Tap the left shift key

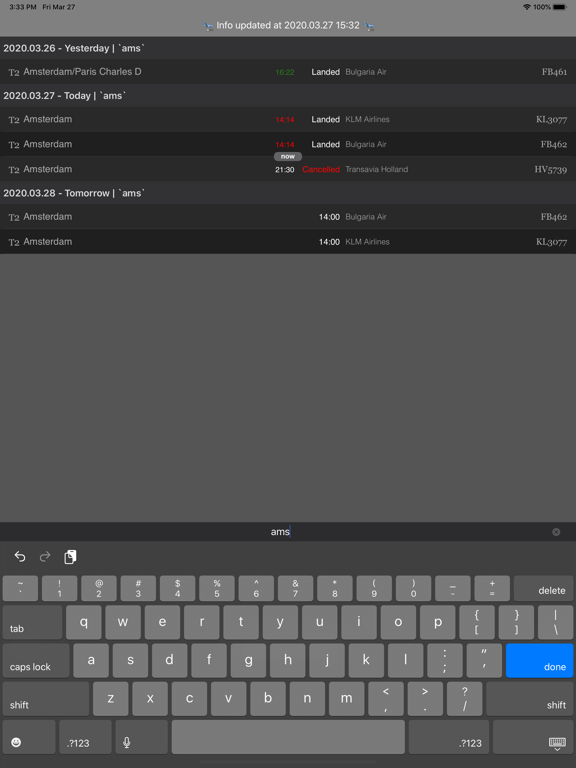[x=46, y=699]
